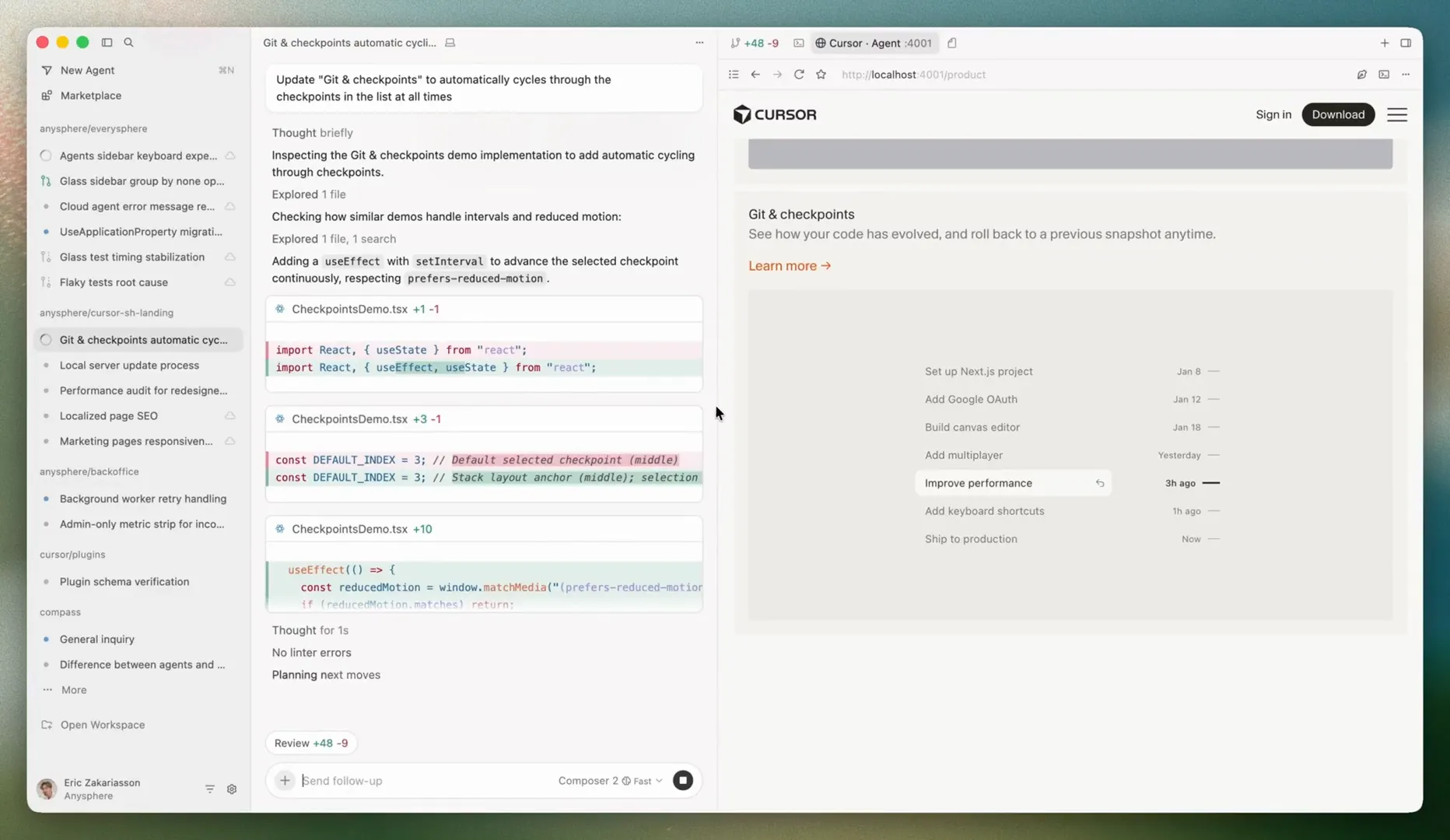Click the revert icon on Improve performance checkpoint
The height and width of the screenshot is (840, 1450).
click(x=1100, y=483)
